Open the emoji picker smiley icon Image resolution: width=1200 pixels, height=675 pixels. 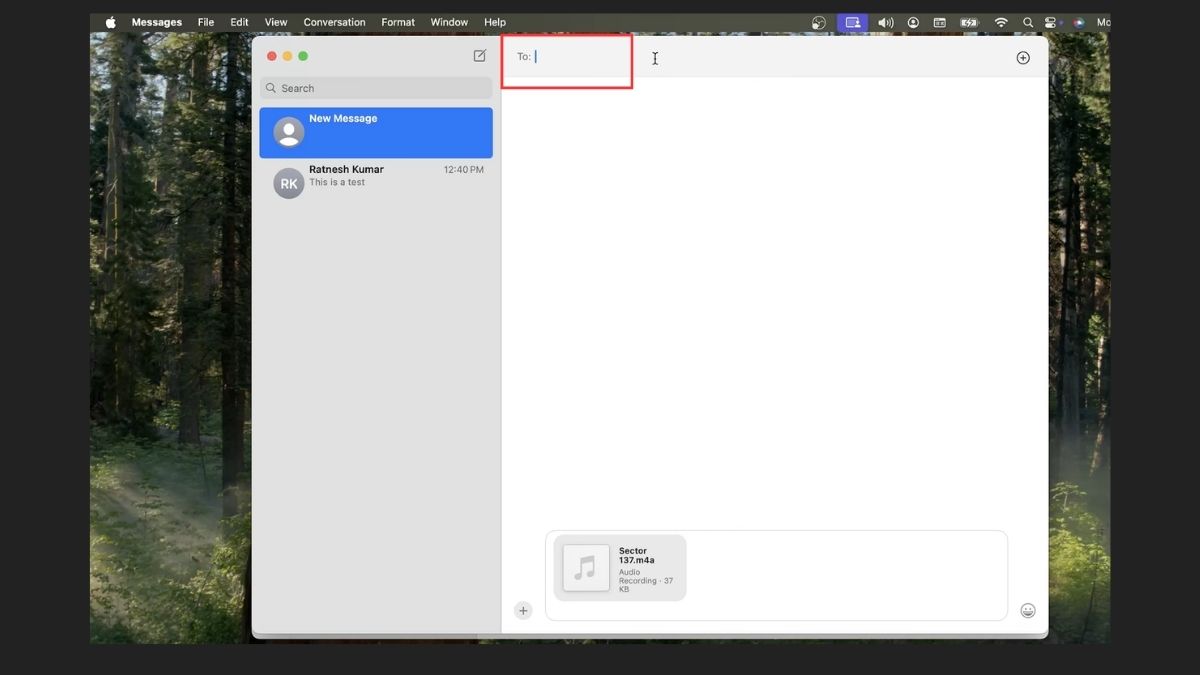1028,610
